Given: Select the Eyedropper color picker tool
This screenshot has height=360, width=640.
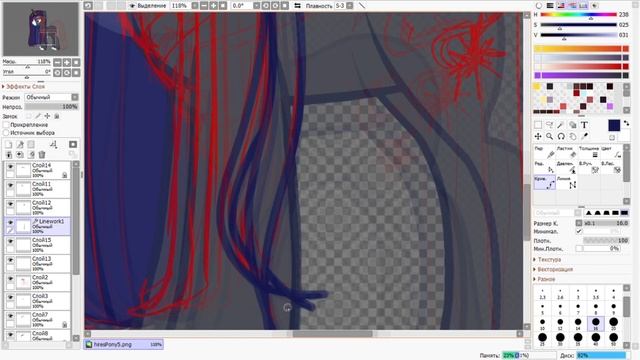Looking at the screenshot, I should [x=584, y=136].
